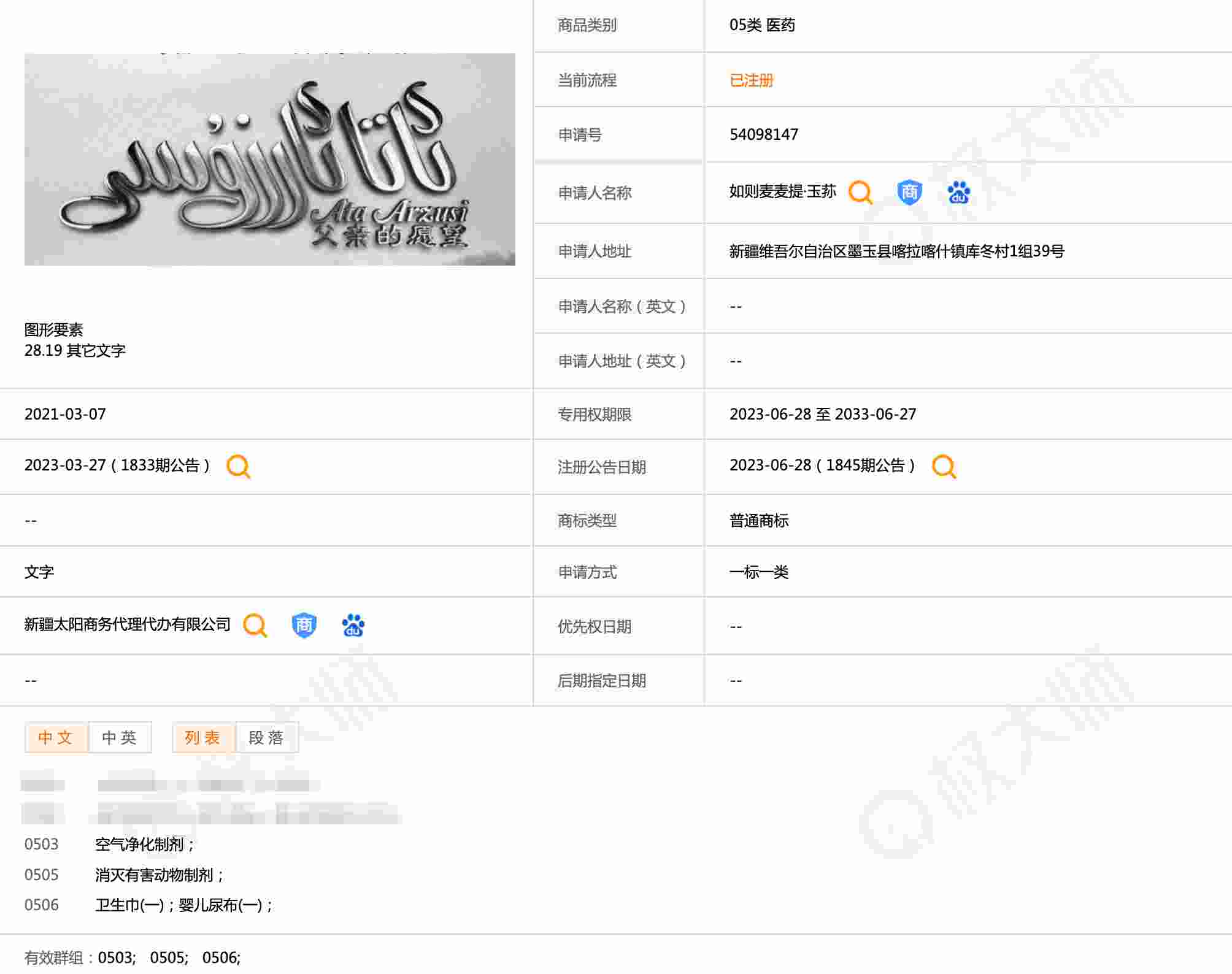This screenshot has width=1232, height=974.
Task: Select 列表 list view toggle
Action: pos(202,737)
